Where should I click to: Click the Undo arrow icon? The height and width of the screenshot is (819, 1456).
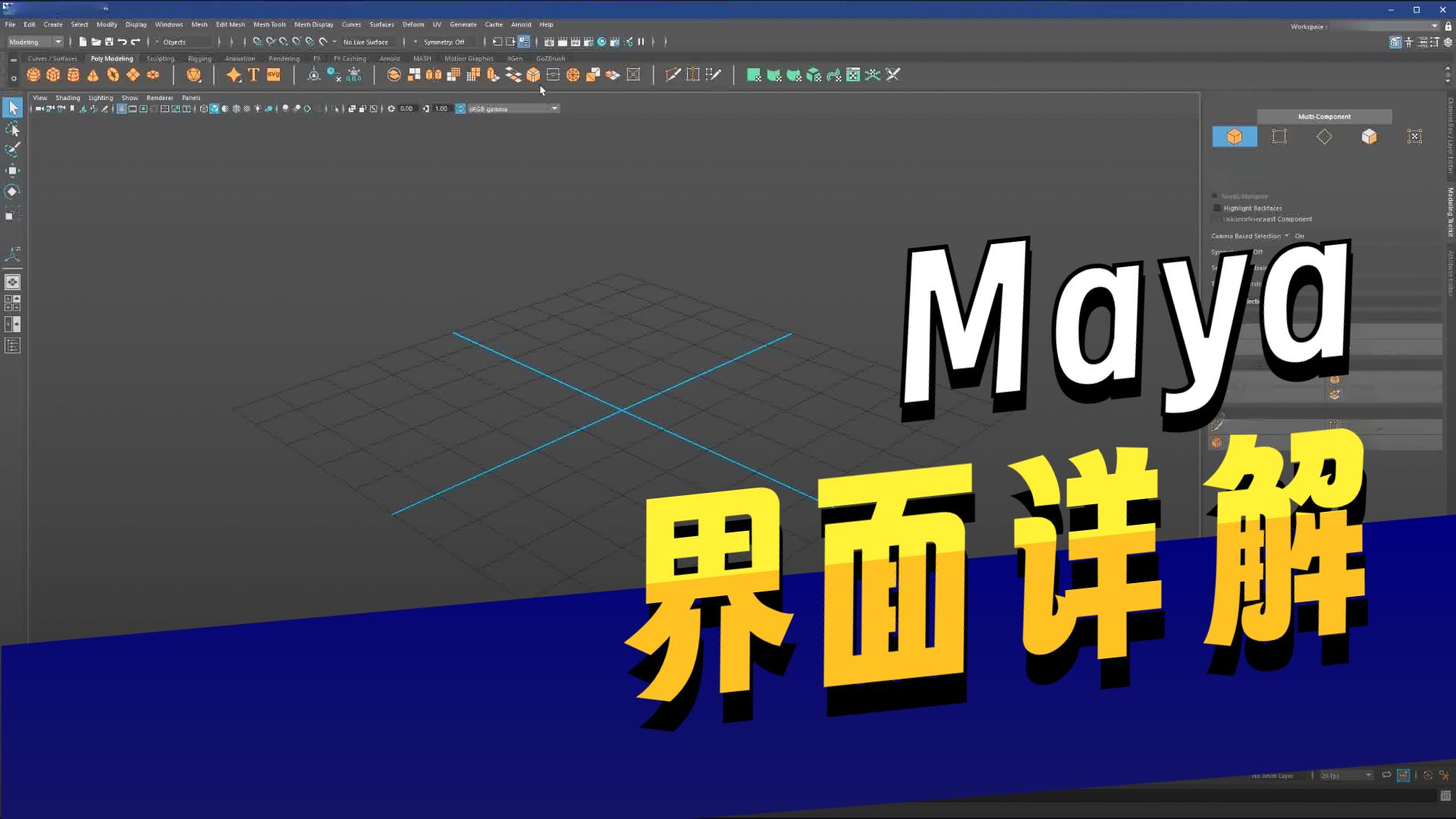click(122, 42)
